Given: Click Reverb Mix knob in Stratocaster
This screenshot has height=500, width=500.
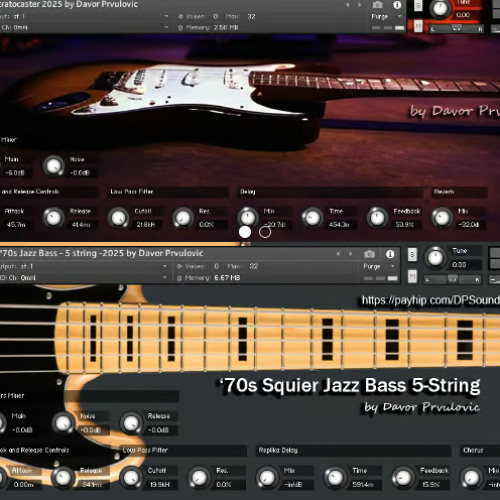Looking at the screenshot, I should coord(442,218).
